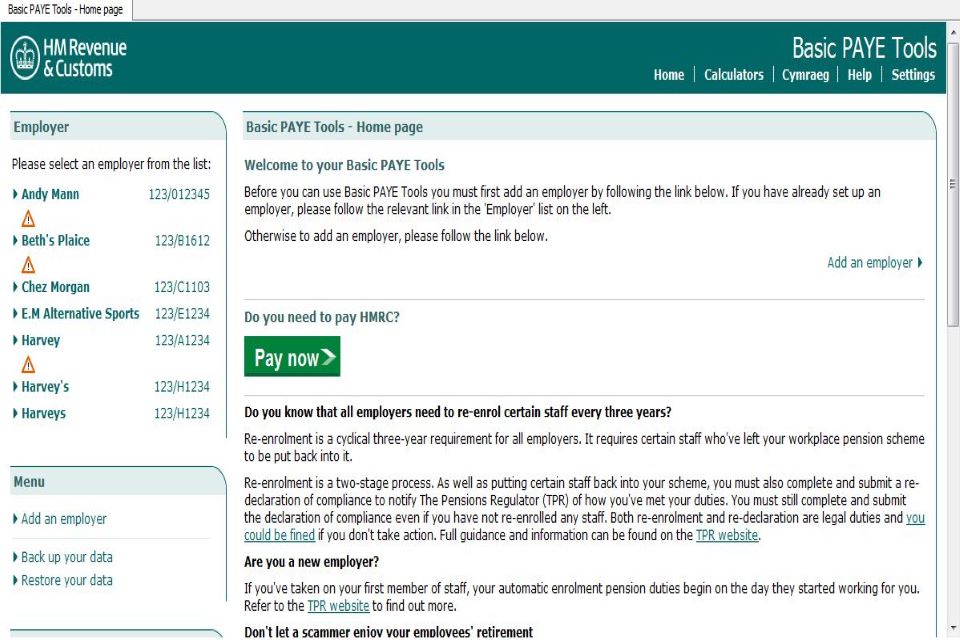This screenshot has width=960, height=640.
Task: Click Back up your data link
Action: 67,557
